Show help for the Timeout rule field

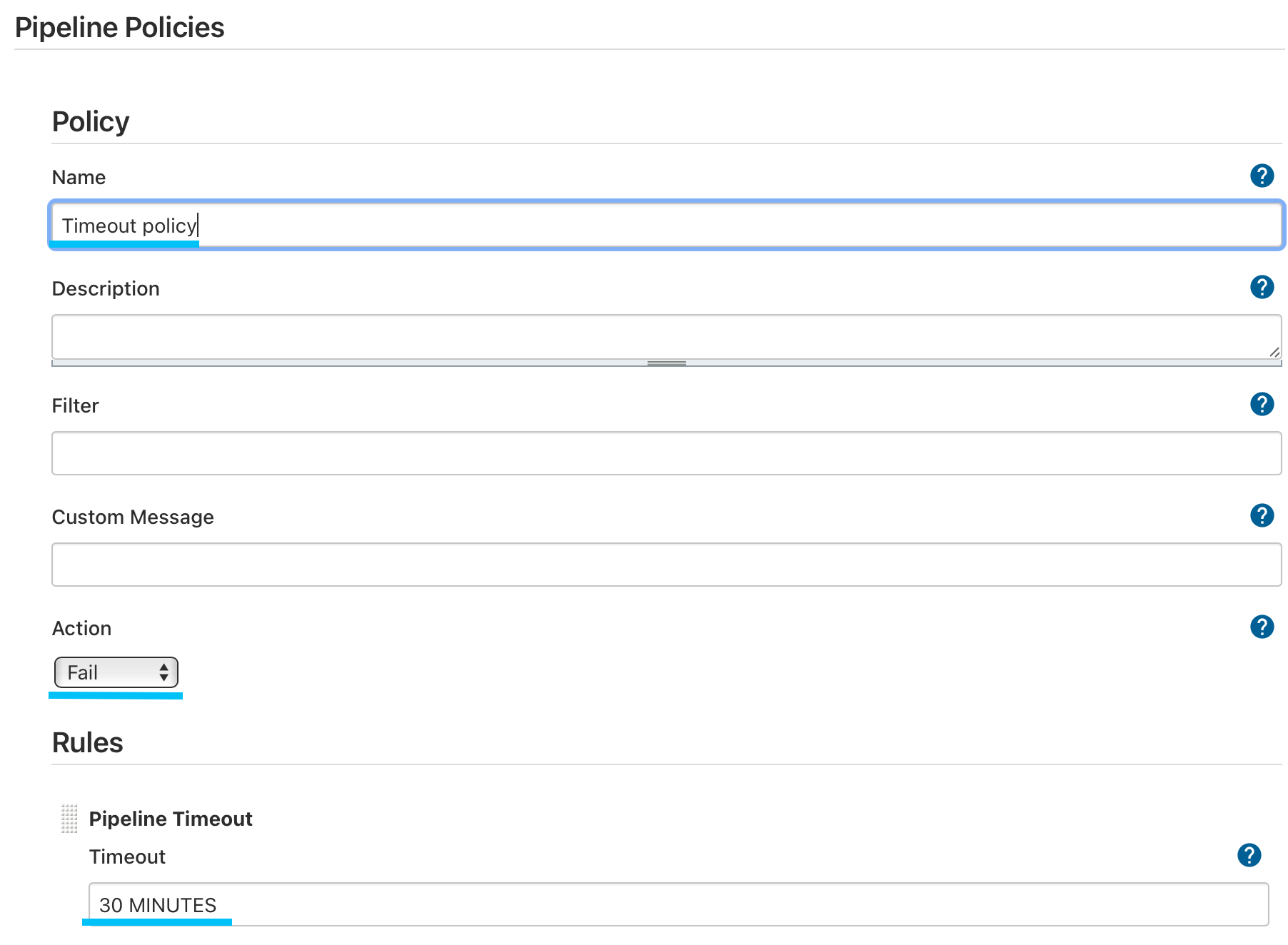click(x=1249, y=855)
